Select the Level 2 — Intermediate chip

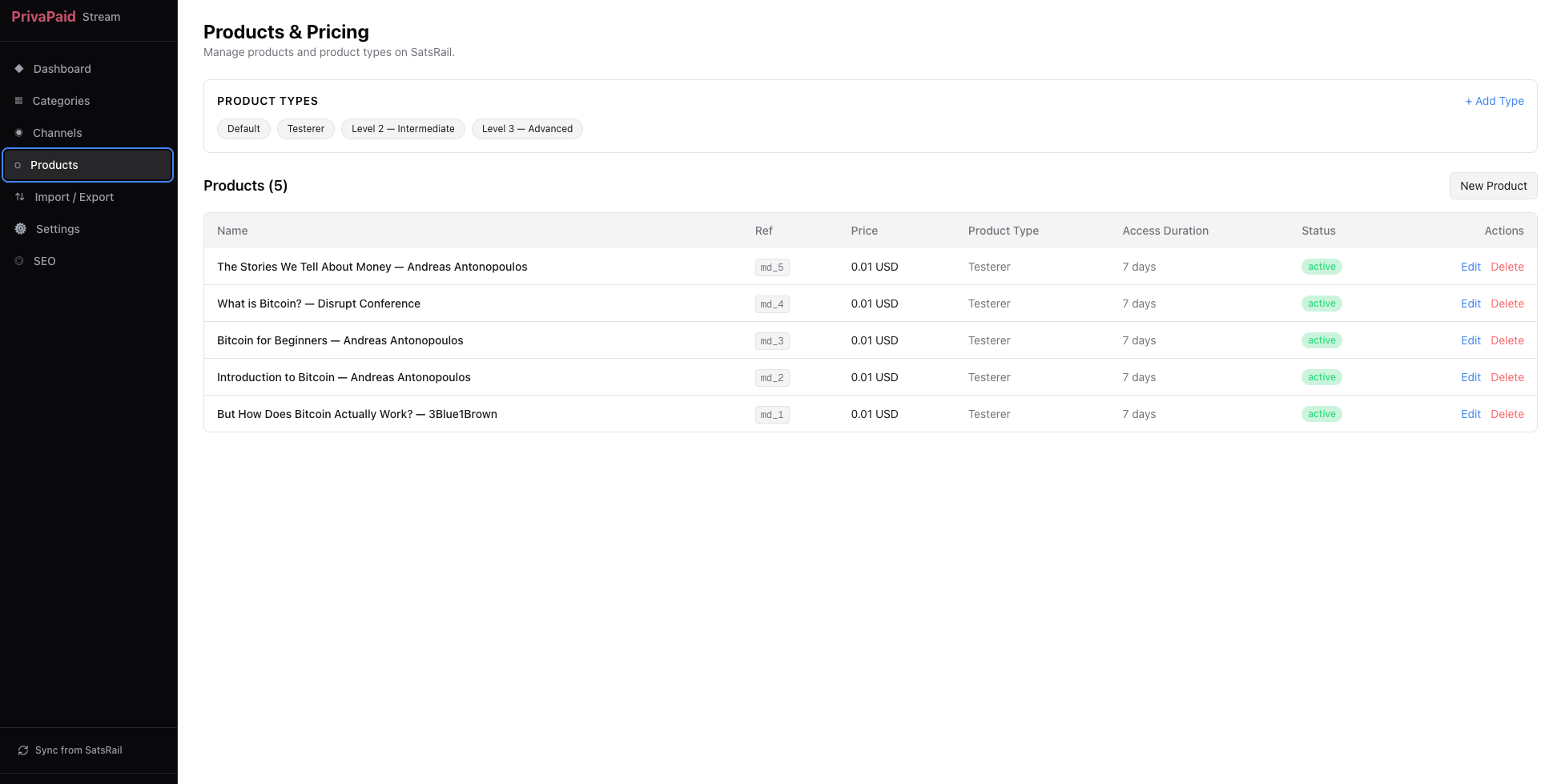pyautogui.click(x=403, y=129)
